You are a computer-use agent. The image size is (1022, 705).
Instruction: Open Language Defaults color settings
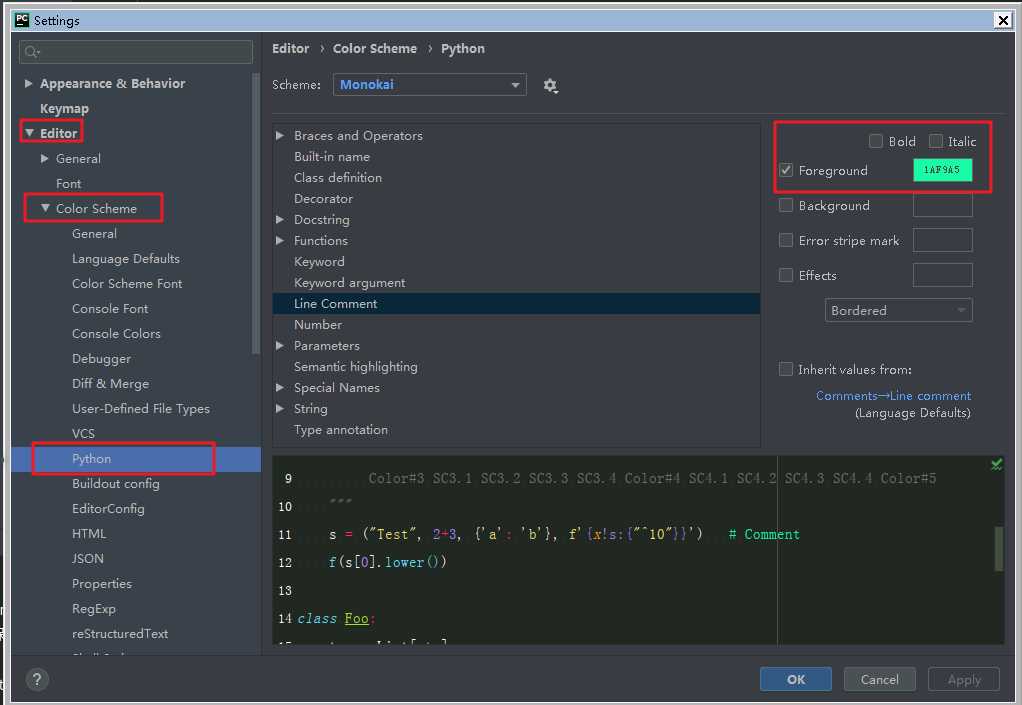tap(126, 259)
